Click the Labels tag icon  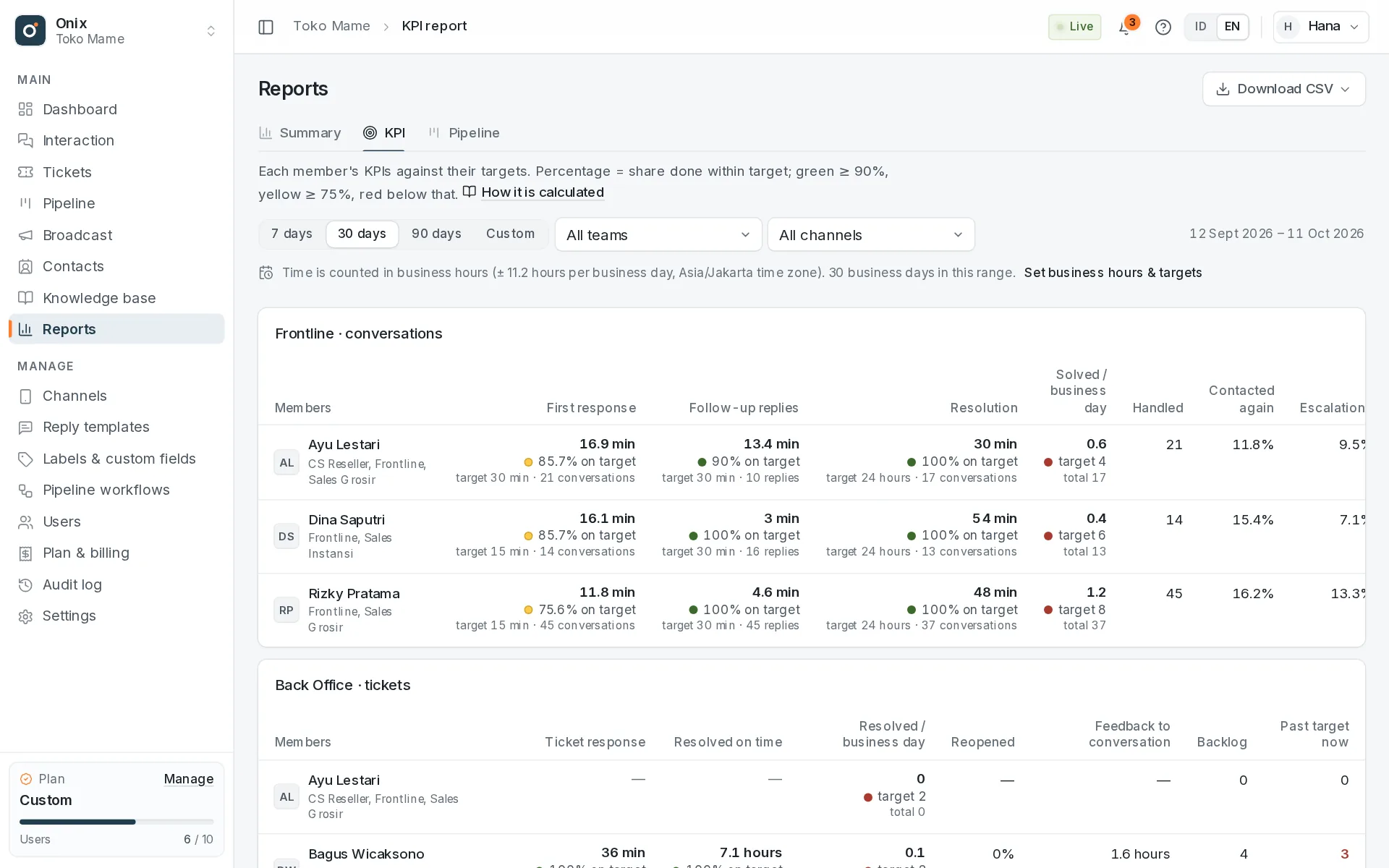pos(26,459)
